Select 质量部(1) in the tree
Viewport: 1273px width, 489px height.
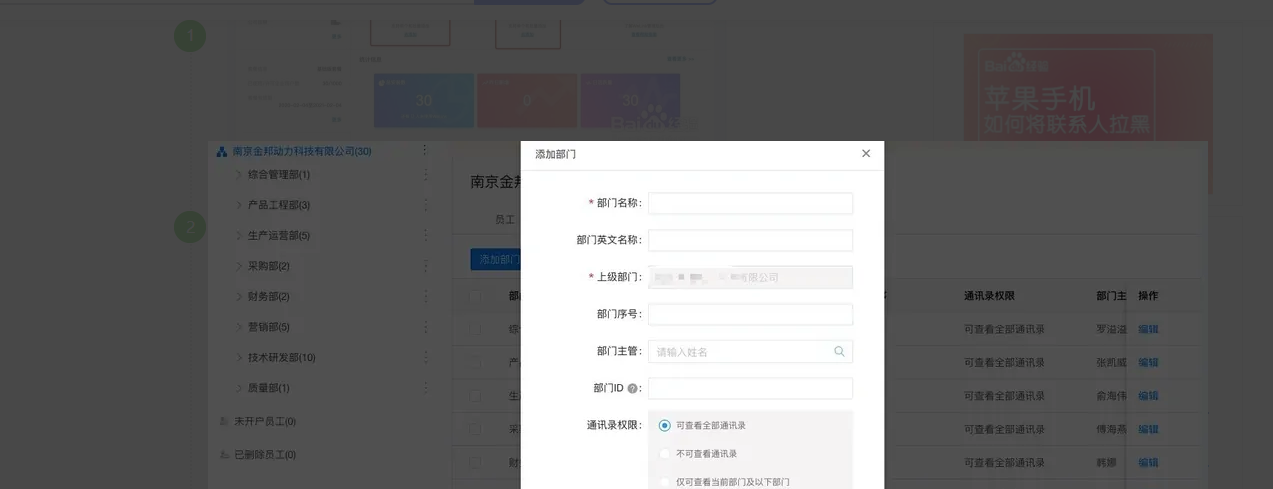click(269, 388)
